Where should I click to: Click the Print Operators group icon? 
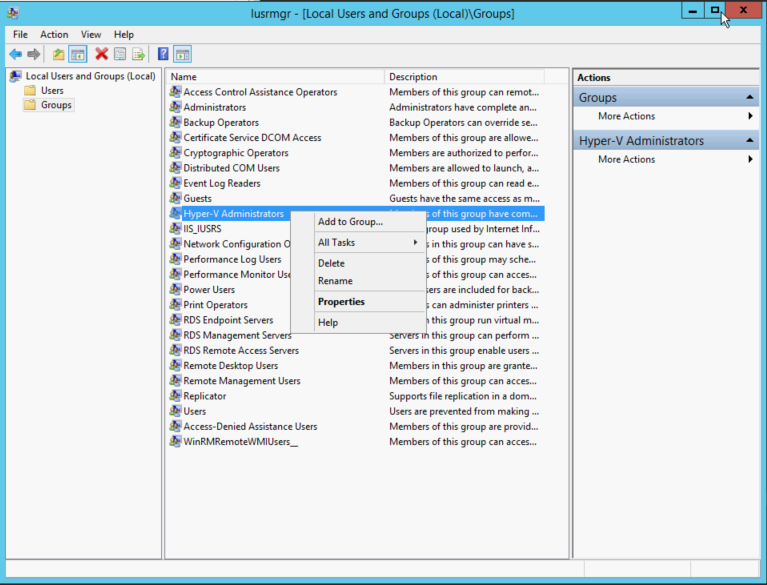coord(175,304)
